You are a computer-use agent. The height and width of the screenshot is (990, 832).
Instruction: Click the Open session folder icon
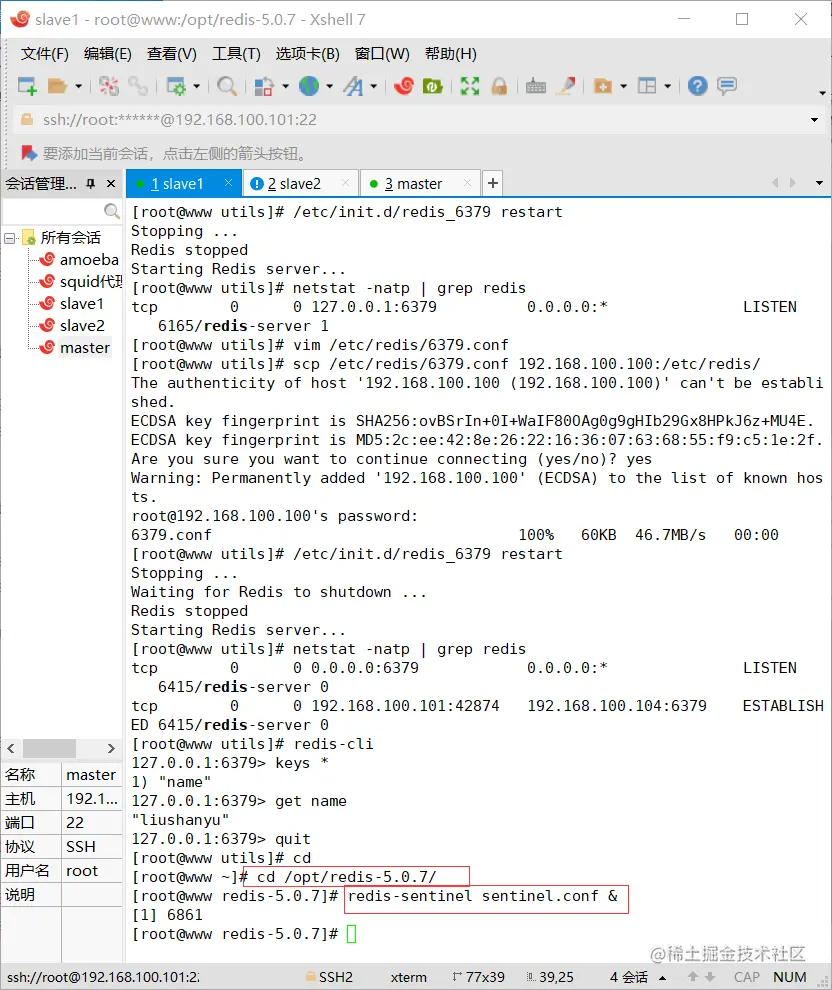[57, 86]
